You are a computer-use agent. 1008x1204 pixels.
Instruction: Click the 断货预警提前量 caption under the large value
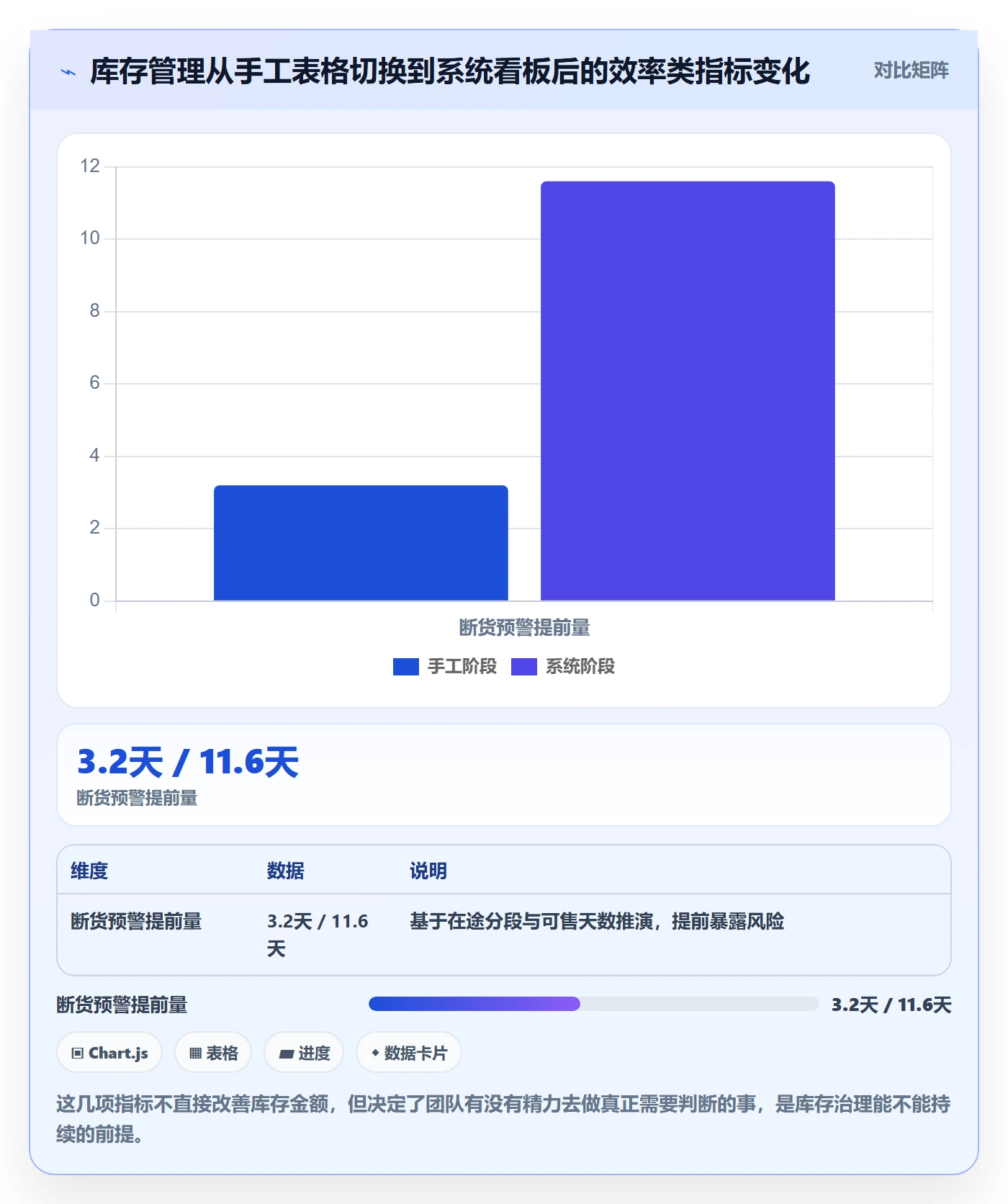[137, 798]
